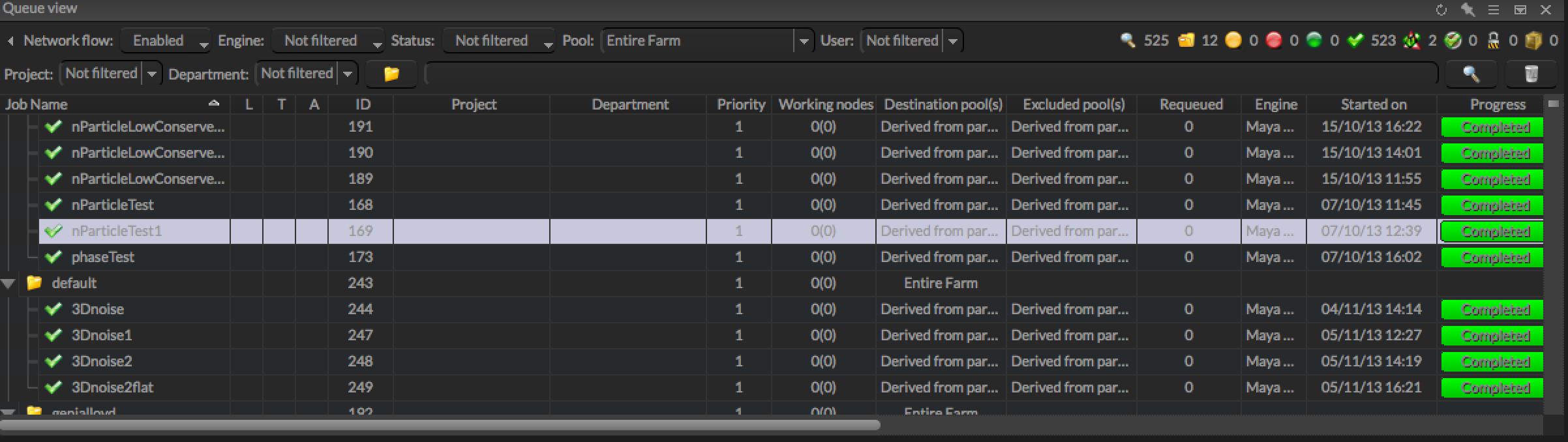The height and width of the screenshot is (442, 1568).
Task: Click the pin icon in the title bar
Action: coord(1468,10)
